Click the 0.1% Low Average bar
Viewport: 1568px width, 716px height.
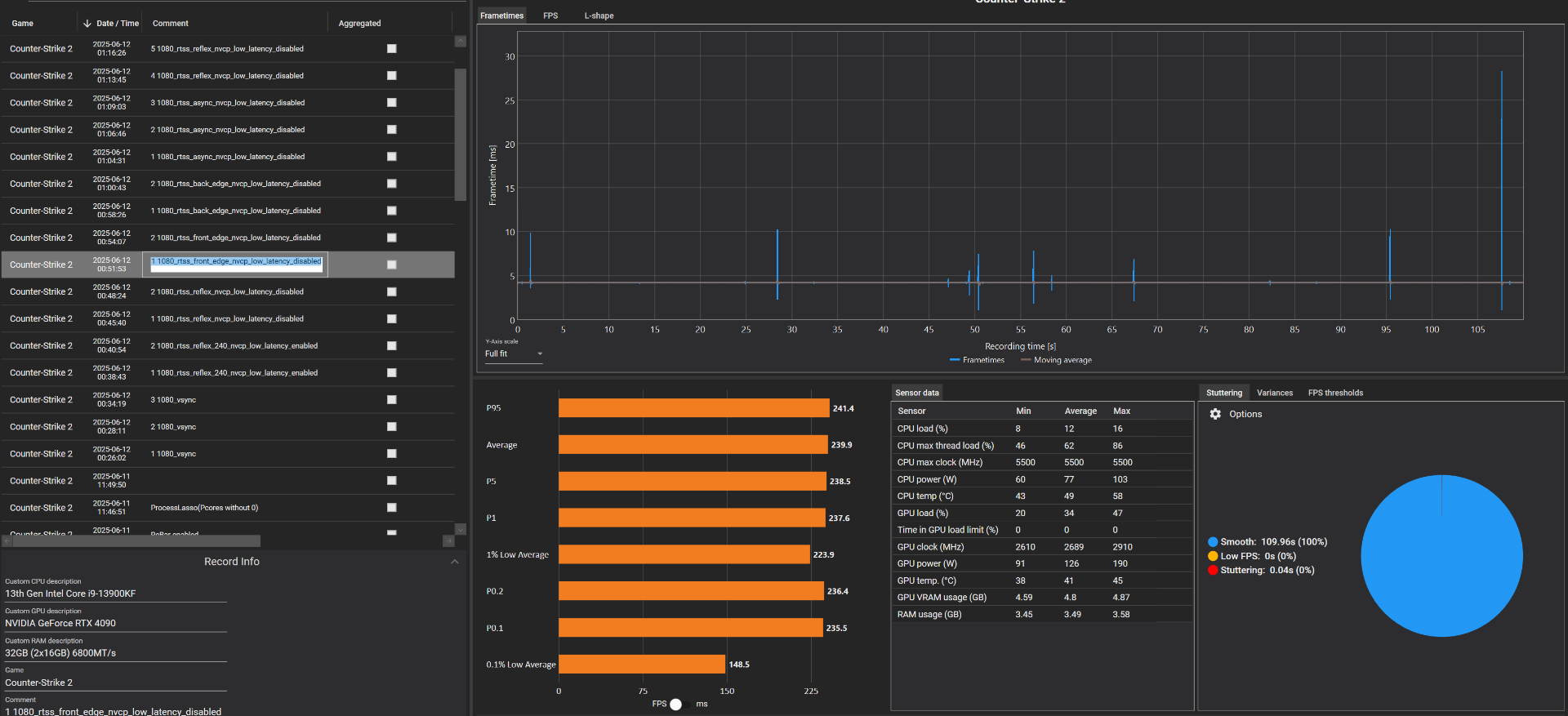(x=642, y=665)
